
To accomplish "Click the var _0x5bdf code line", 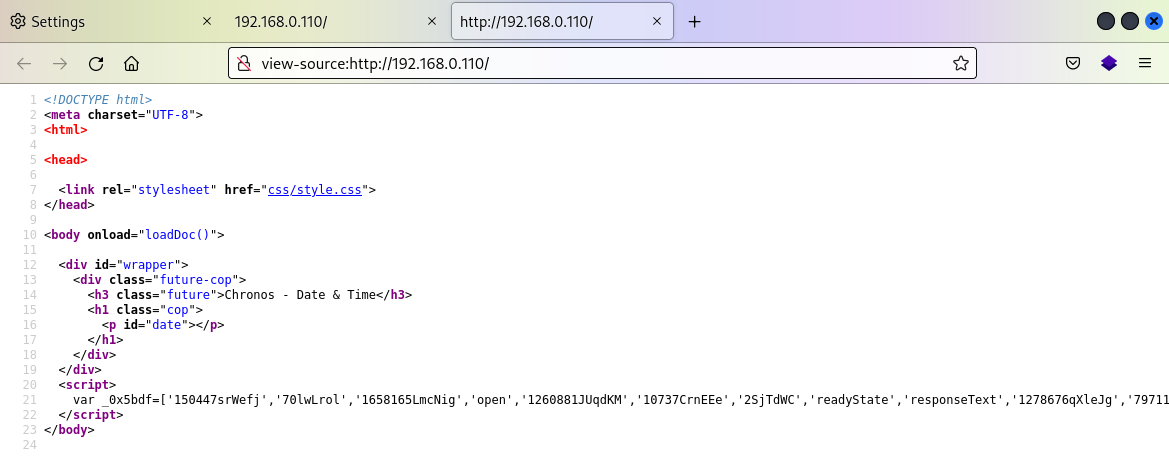I will pyautogui.click(x=620, y=399).
